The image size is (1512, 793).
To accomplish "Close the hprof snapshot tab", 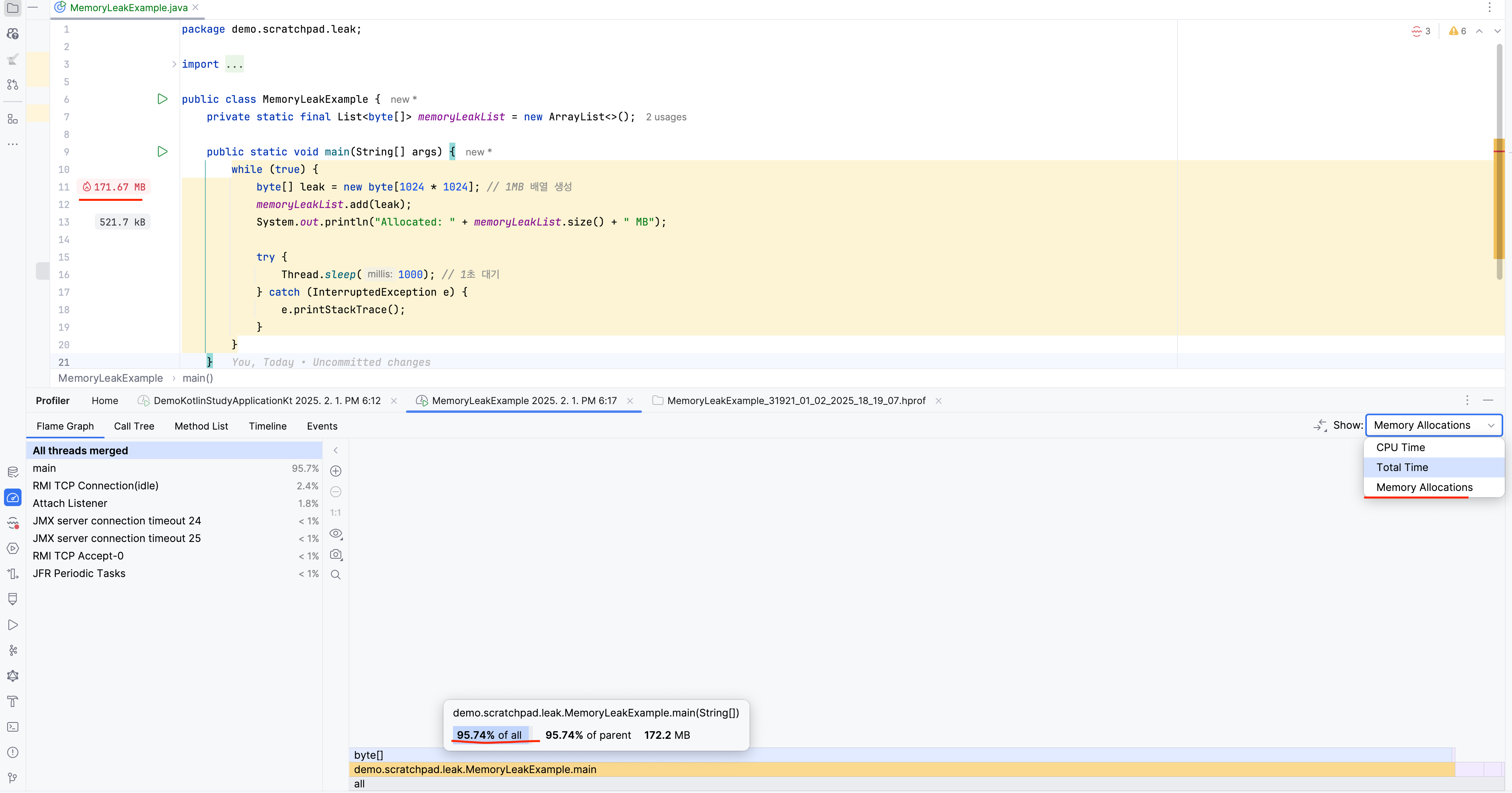I will pos(939,400).
